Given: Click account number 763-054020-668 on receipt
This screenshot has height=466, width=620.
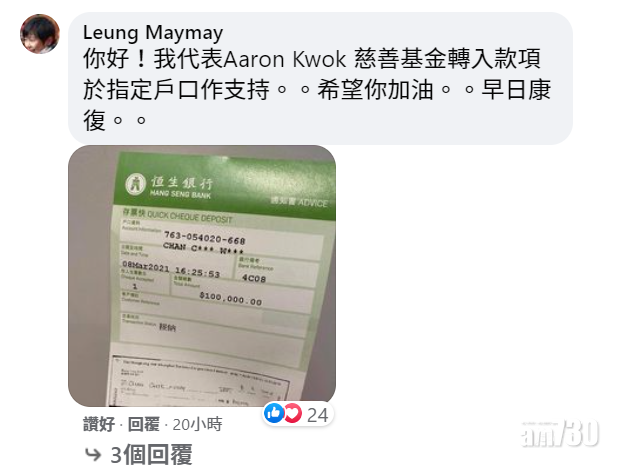Looking at the screenshot, I should 205,237.
